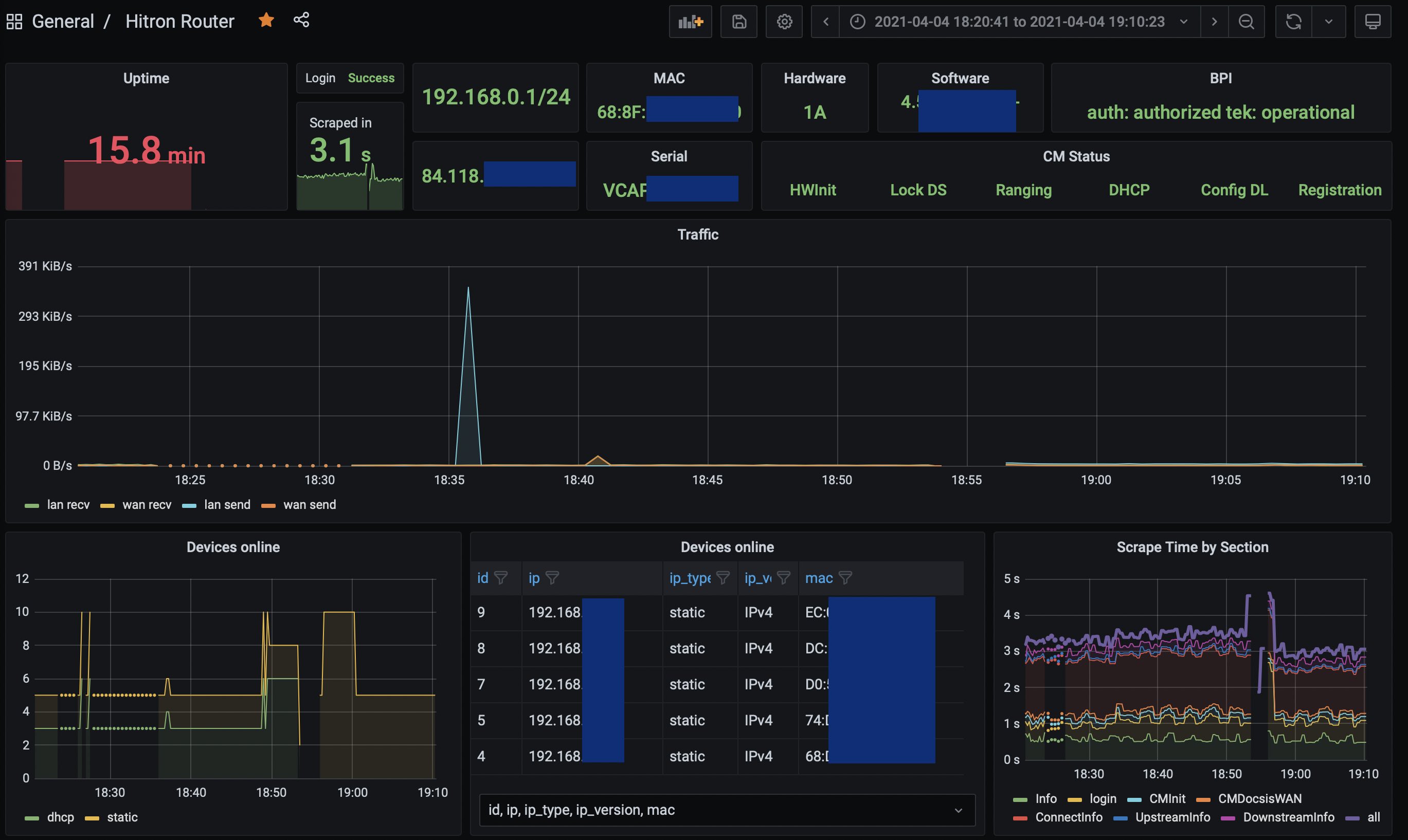Star the Hitron Router dashboard
Viewport: 1408px width, 840px height.
tap(266, 21)
